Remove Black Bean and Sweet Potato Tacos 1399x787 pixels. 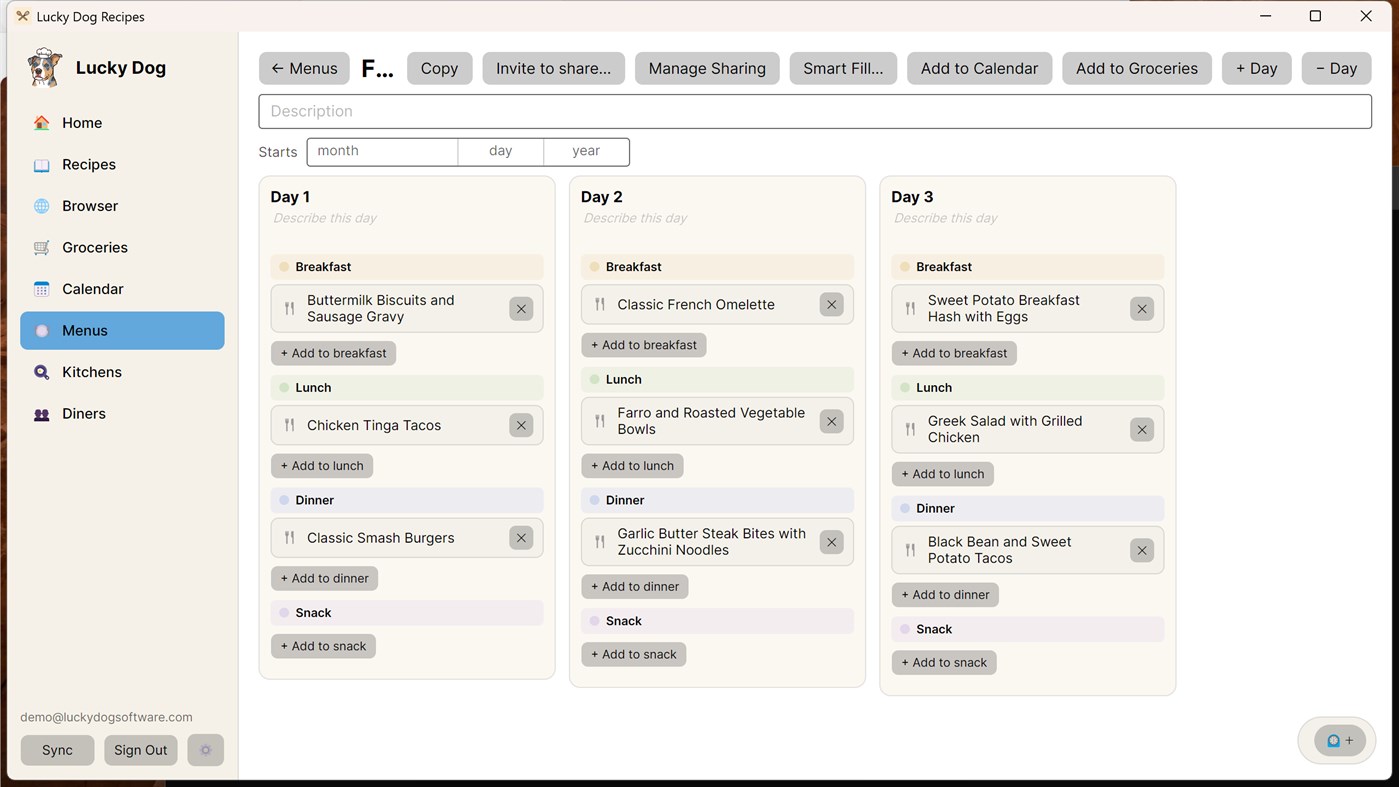1142,550
